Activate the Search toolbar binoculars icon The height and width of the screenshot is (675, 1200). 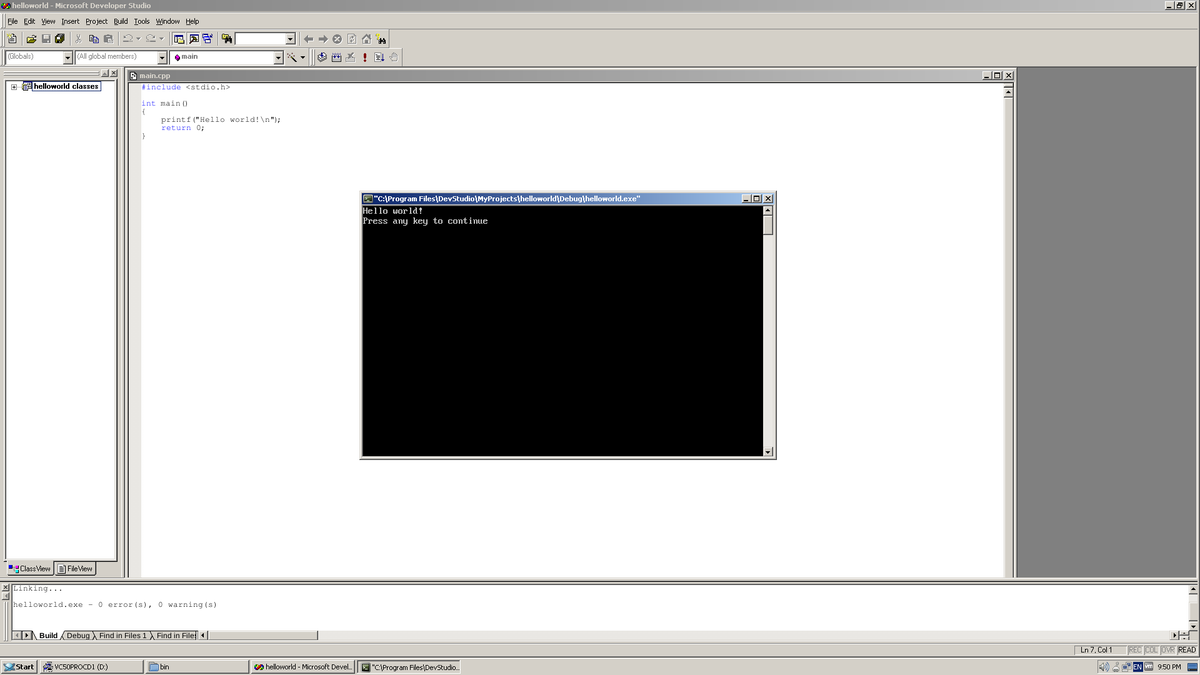(381, 38)
